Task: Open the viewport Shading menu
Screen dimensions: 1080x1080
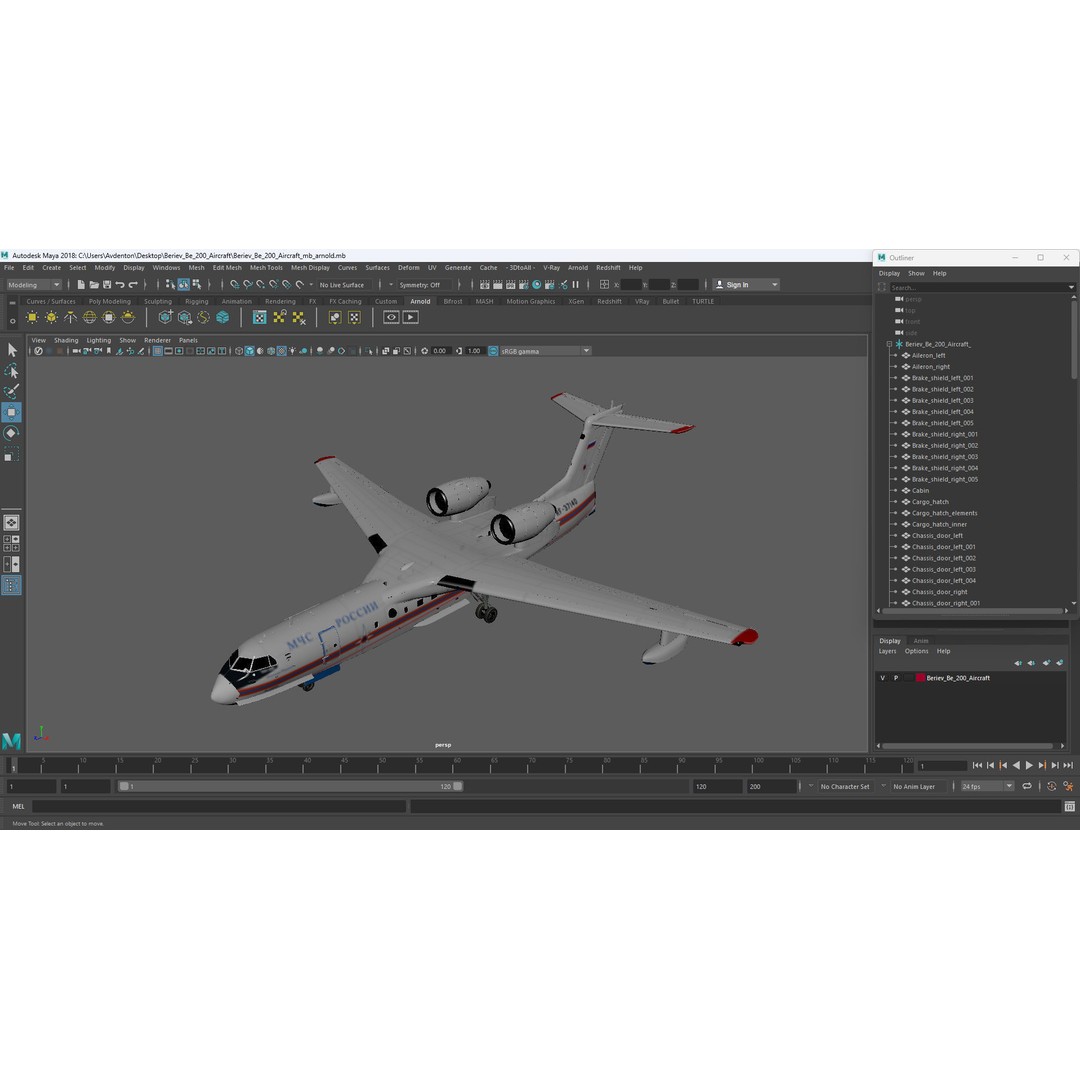Action: [x=66, y=340]
